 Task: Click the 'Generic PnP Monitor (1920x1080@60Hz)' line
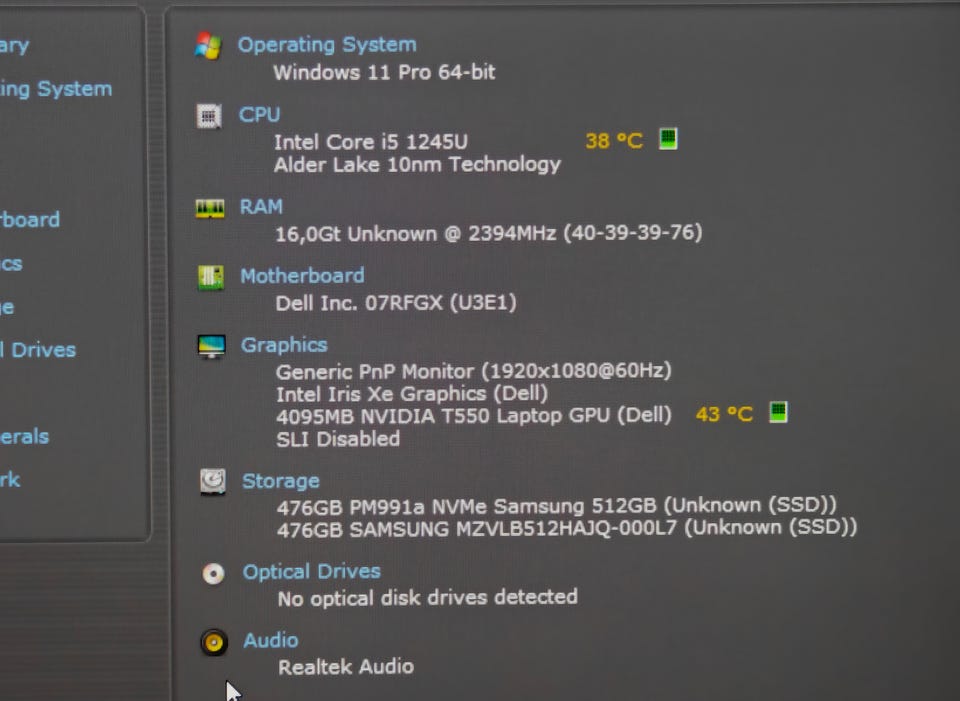[x=473, y=372]
